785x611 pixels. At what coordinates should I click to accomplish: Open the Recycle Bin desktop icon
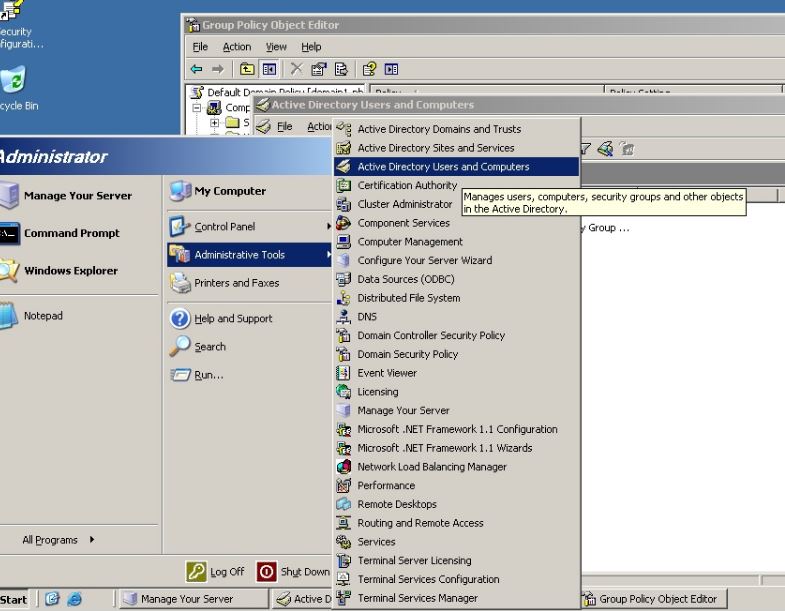[x=14, y=88]
